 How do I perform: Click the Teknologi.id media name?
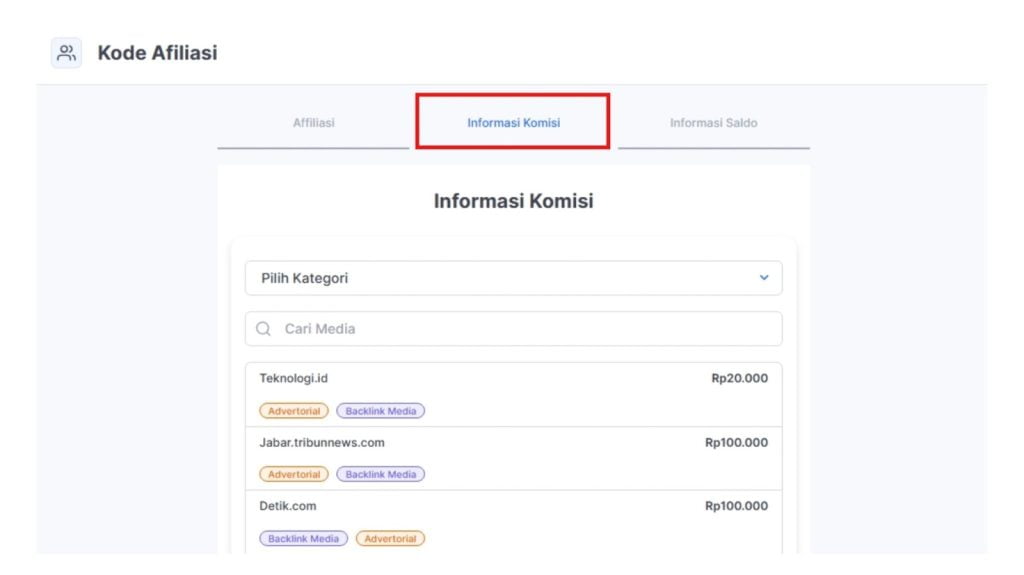[293, 378]
